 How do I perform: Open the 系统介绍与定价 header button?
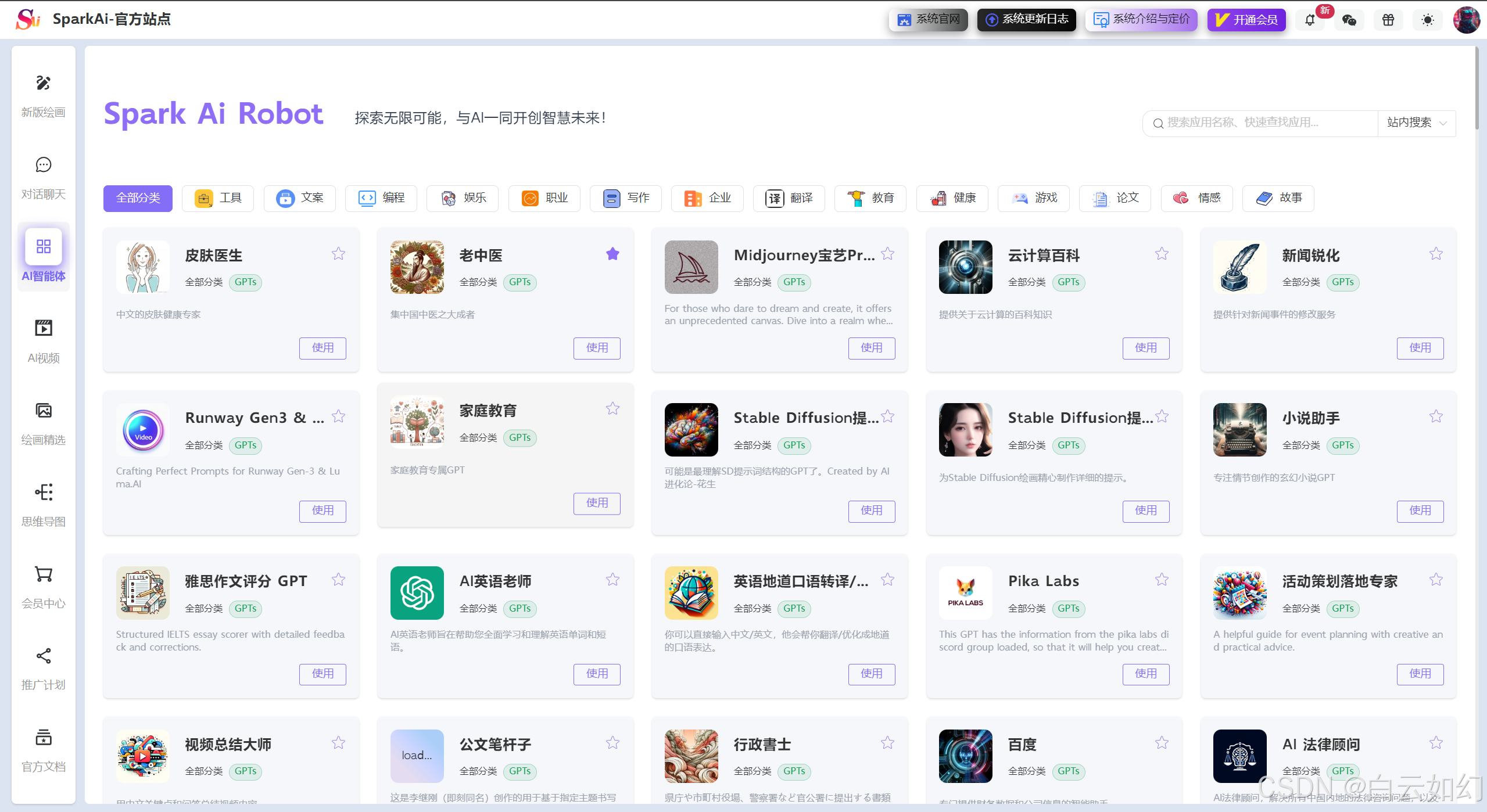tap(1142, 20)
